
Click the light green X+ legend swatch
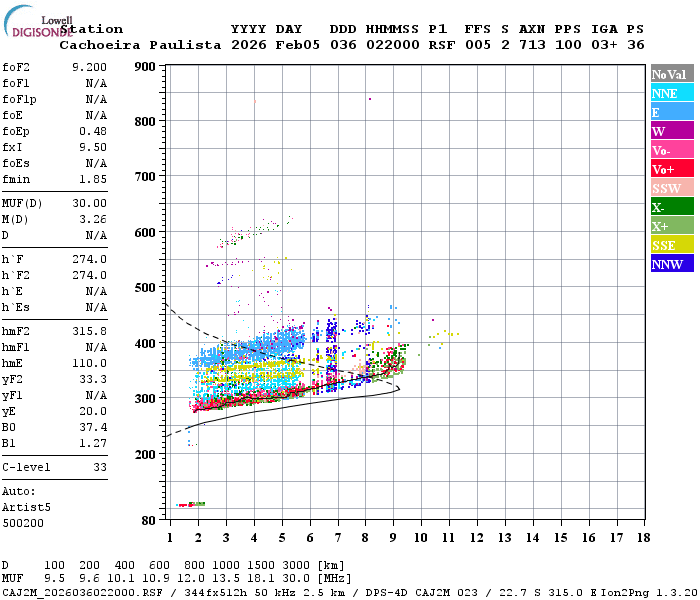click(x=670, y=226)
